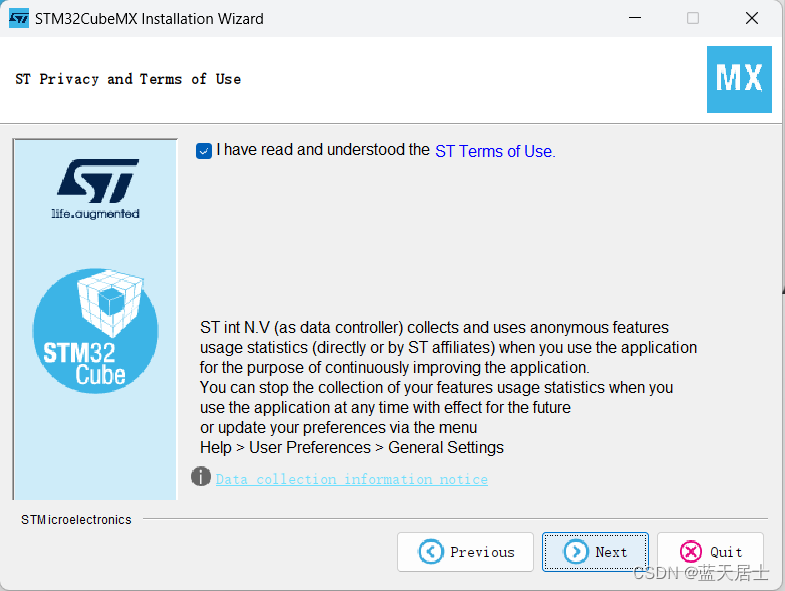Go to the Next installation step

click(x=595, y=552)
